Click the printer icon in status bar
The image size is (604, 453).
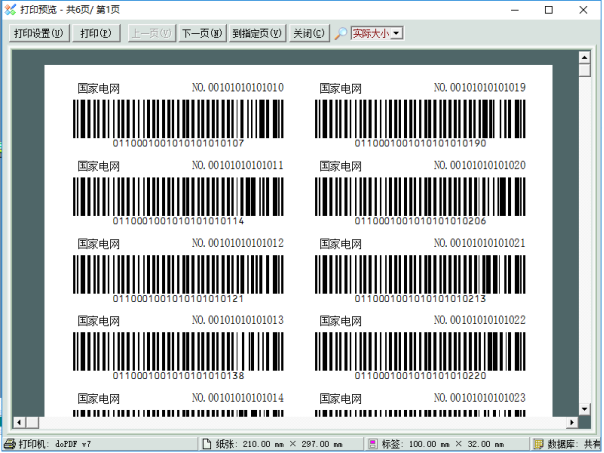click(10, 444)
